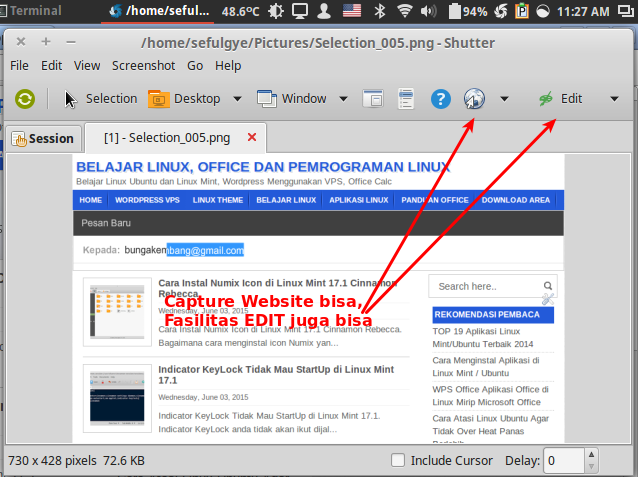The height and width of the screenshot is (477, 638).
Task: Close the Selection_005.png tab with red X
Action: 252,138
